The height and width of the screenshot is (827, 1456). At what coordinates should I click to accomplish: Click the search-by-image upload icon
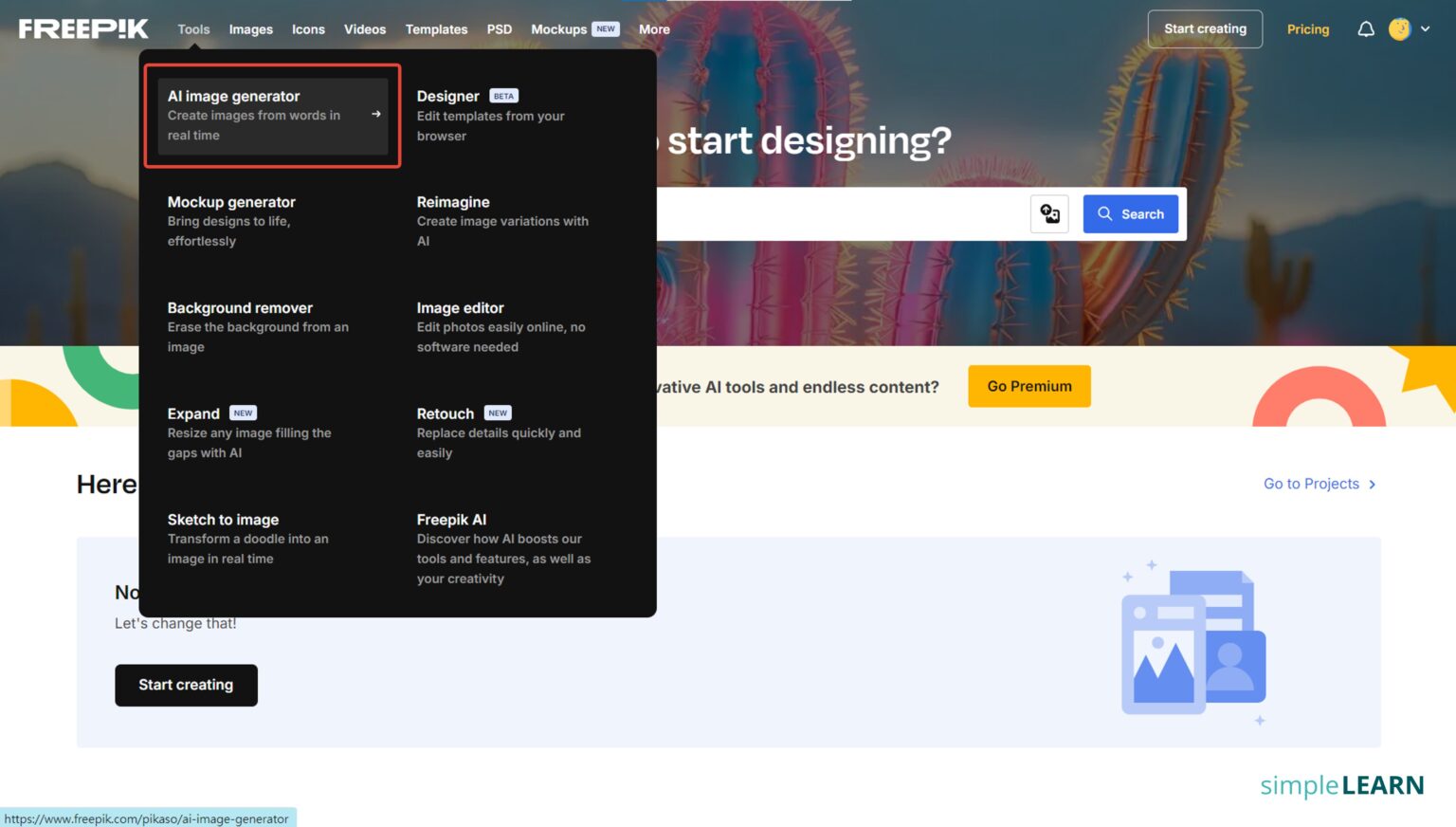click(1049, 213)
